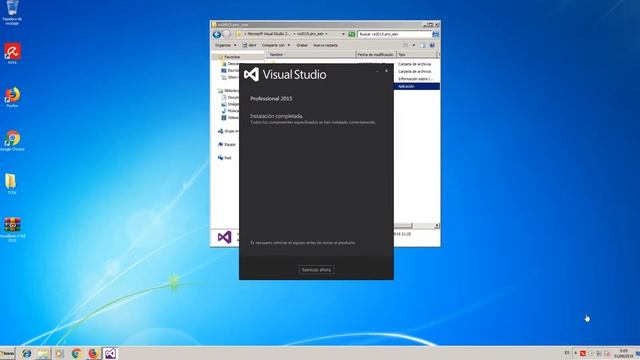Open the address bar history dropdown
This screenshot has width=640, height=360.
pos(343,34)
